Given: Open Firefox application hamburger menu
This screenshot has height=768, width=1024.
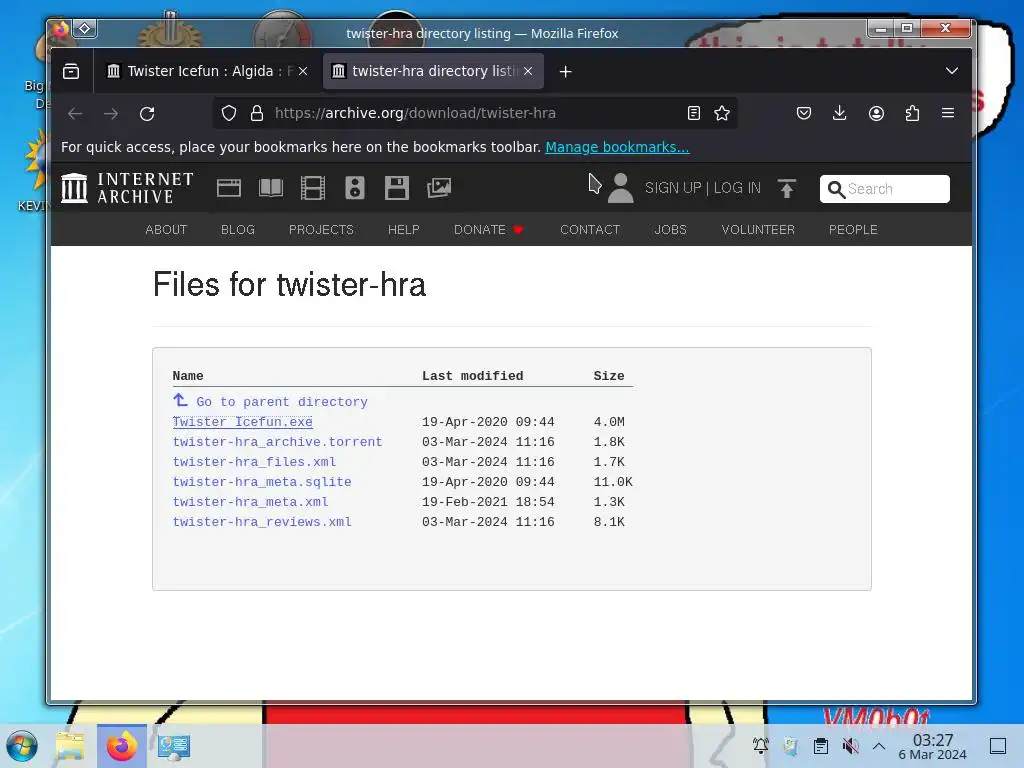Looking at the screenshot, I should point(948,113).
